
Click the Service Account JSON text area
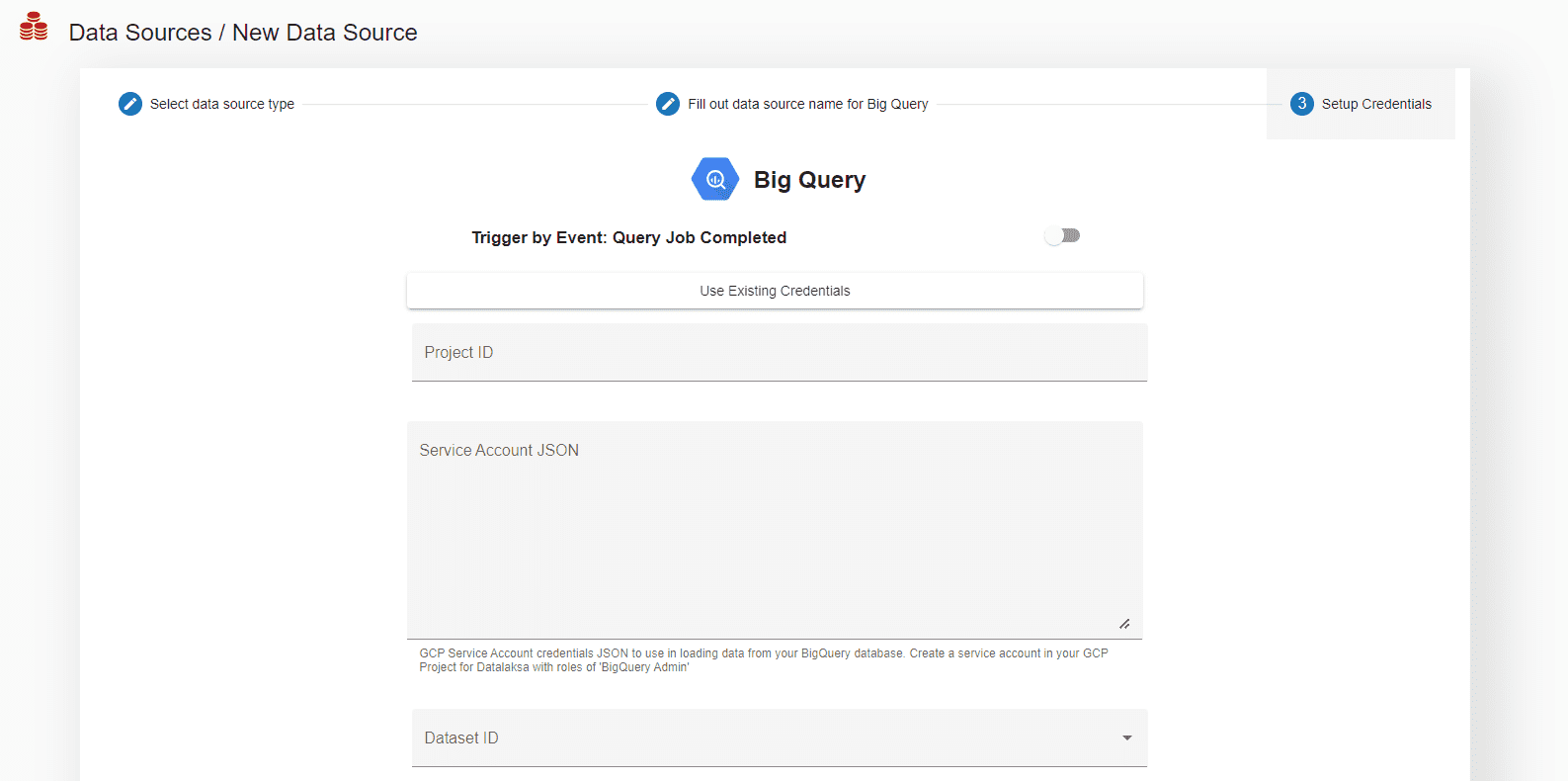tap(775, 531)
